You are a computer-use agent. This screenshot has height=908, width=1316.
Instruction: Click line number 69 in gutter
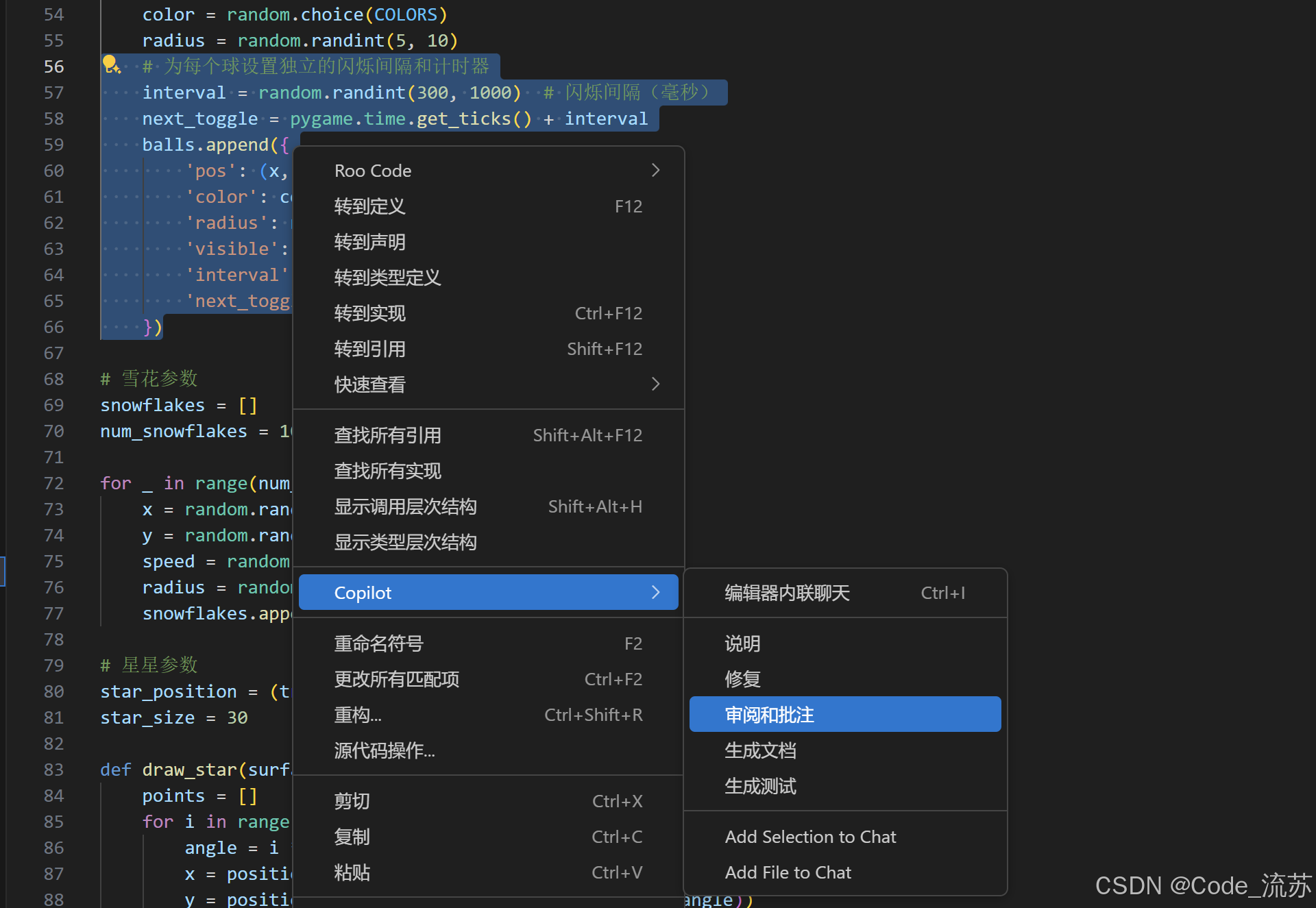click(x=53, y=405)
